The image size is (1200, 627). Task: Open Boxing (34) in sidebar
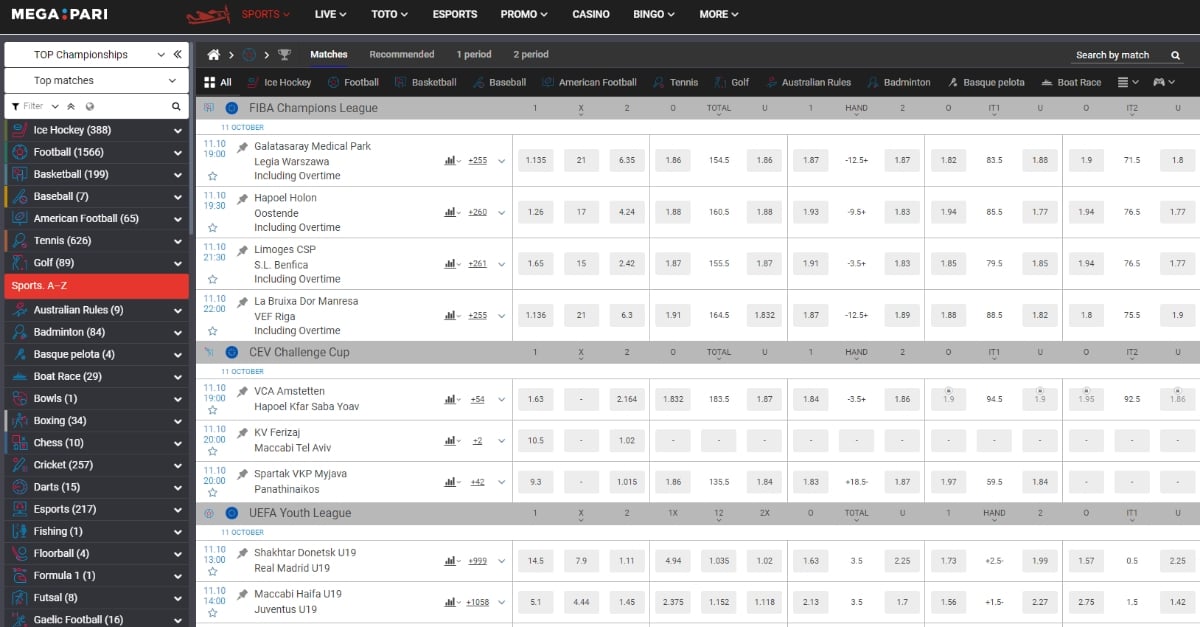[96, 421]
